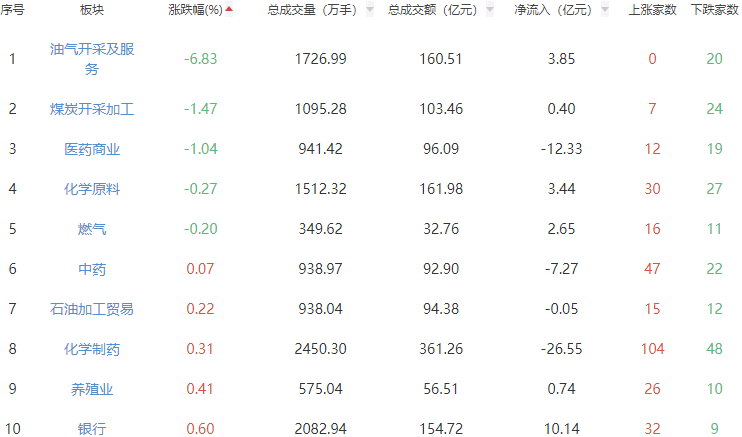Open the 煤炭开采加工 sector link
The height and width of the screenshot is (437, 742).
(x=92, y=108)
